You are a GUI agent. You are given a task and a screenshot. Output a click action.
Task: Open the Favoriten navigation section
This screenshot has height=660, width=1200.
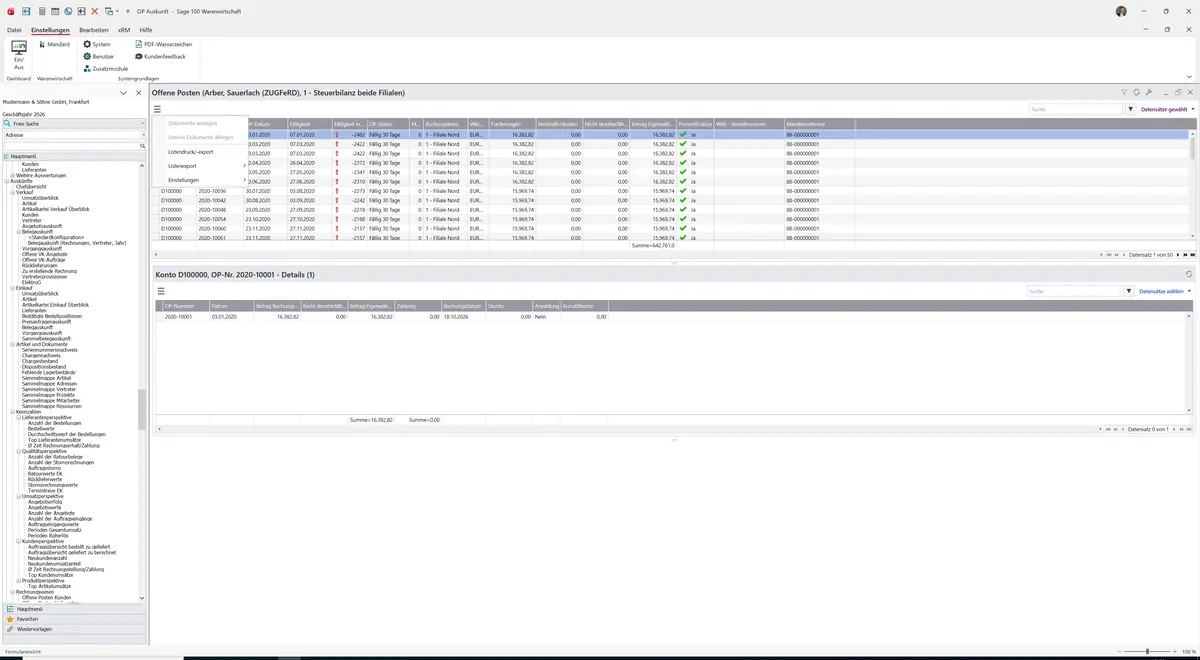(74, 619)
